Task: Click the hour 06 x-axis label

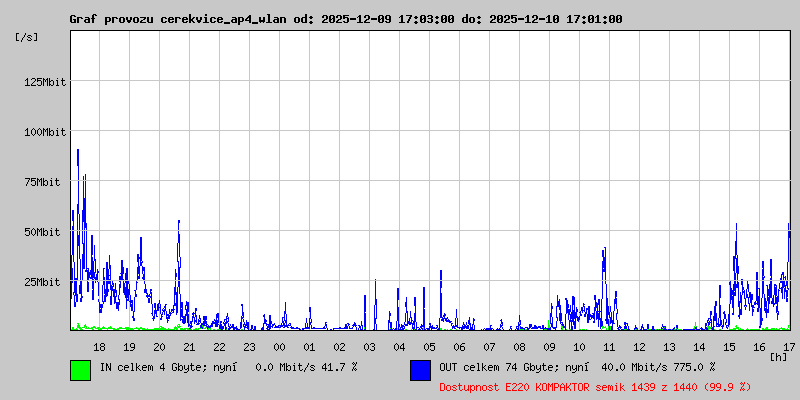Action: click(459, 347)
